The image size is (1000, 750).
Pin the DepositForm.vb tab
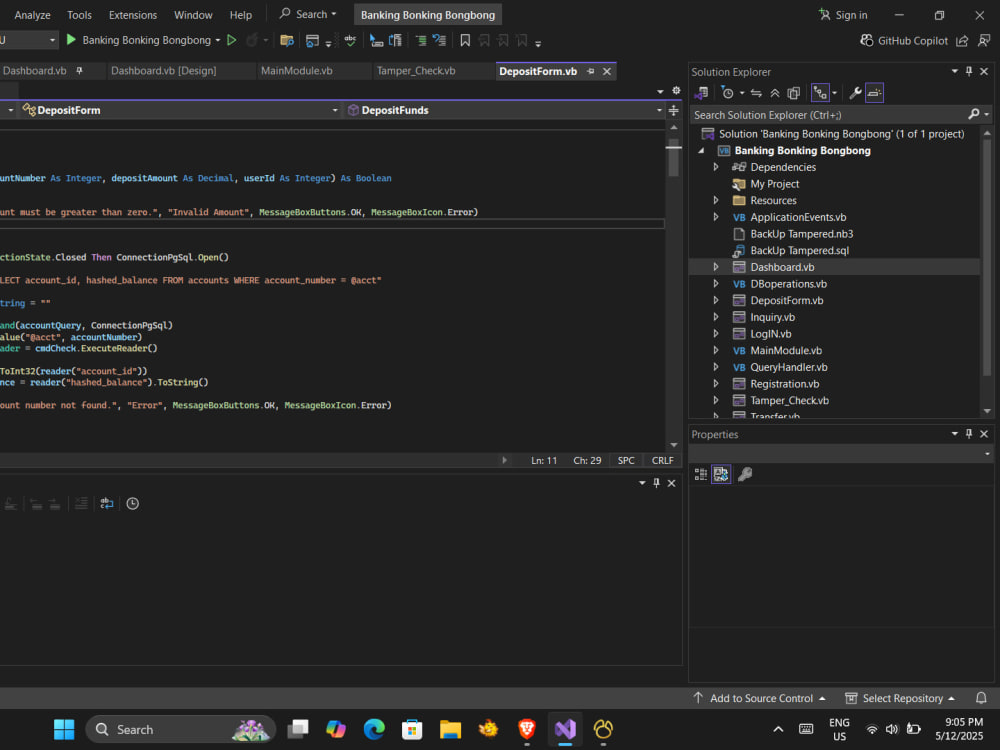pyautogui.click(x=591, y=71)
